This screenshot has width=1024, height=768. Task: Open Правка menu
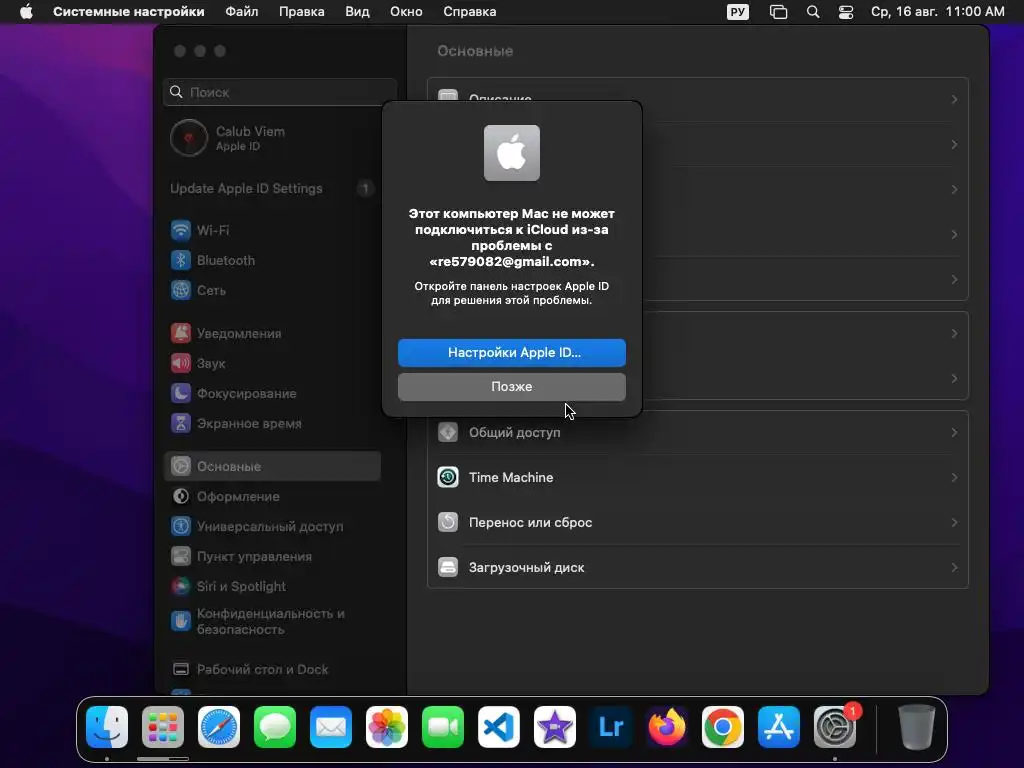[302, 12]
